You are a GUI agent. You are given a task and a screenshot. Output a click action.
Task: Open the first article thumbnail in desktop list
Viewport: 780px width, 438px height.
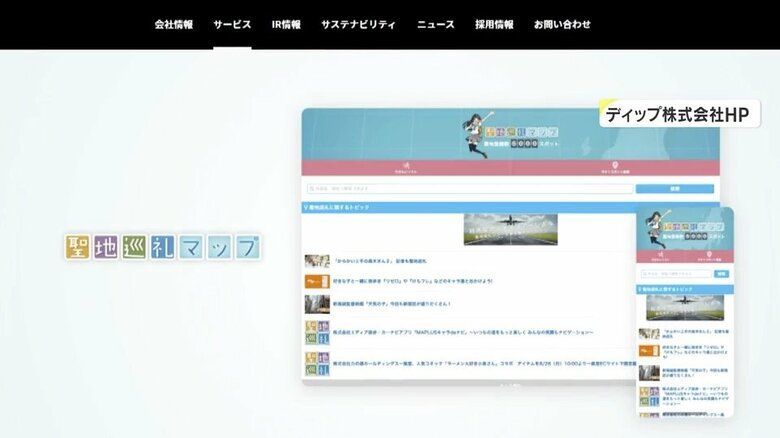coord(317,262)
